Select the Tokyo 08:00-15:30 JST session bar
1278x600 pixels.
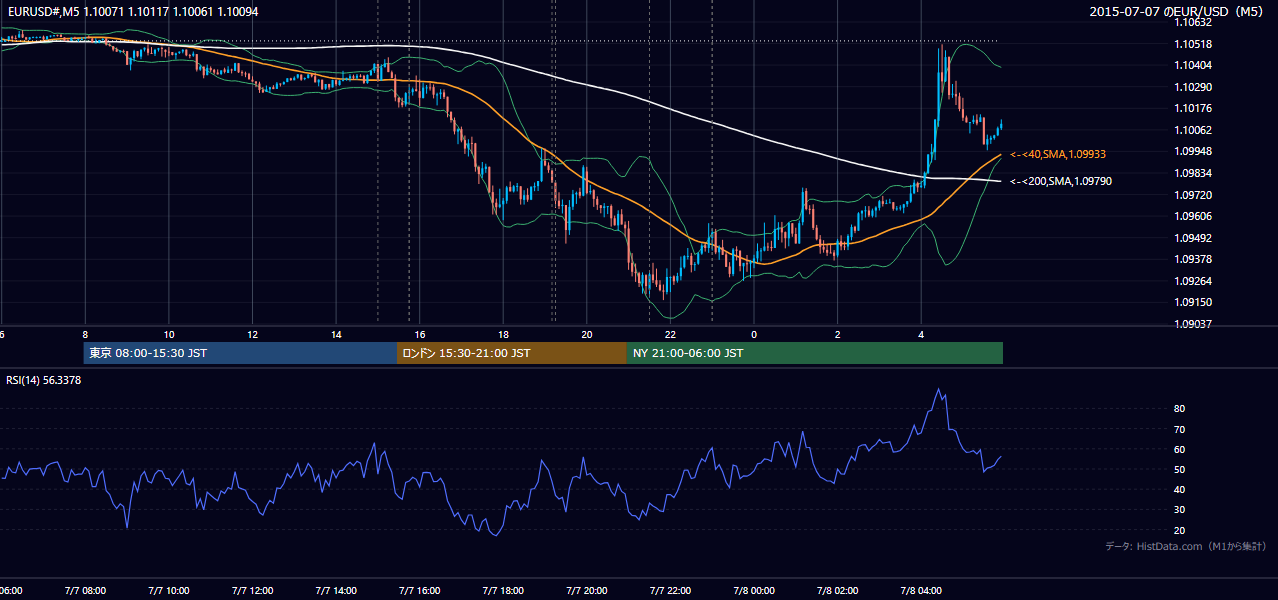point(240,353)
